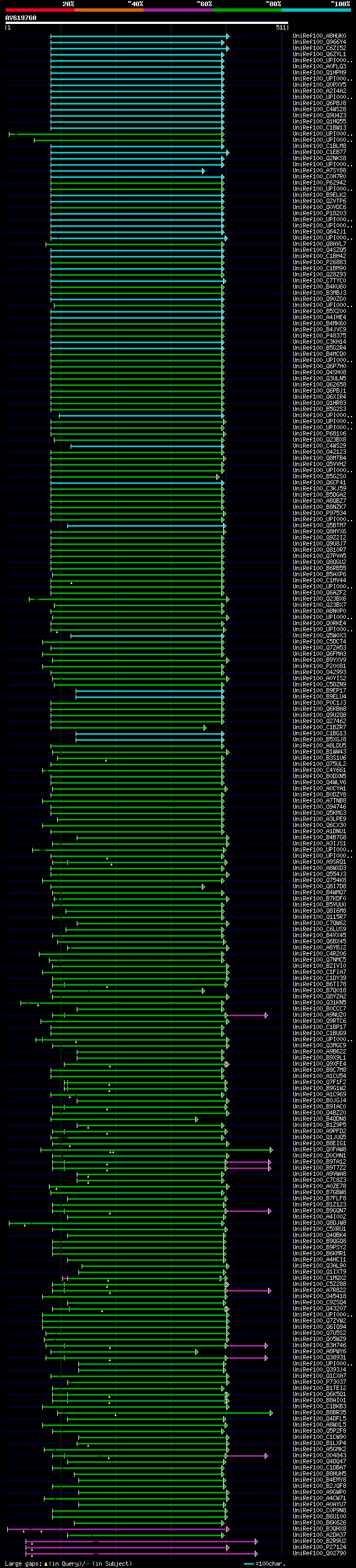Select the AV619760 query name

21,18
